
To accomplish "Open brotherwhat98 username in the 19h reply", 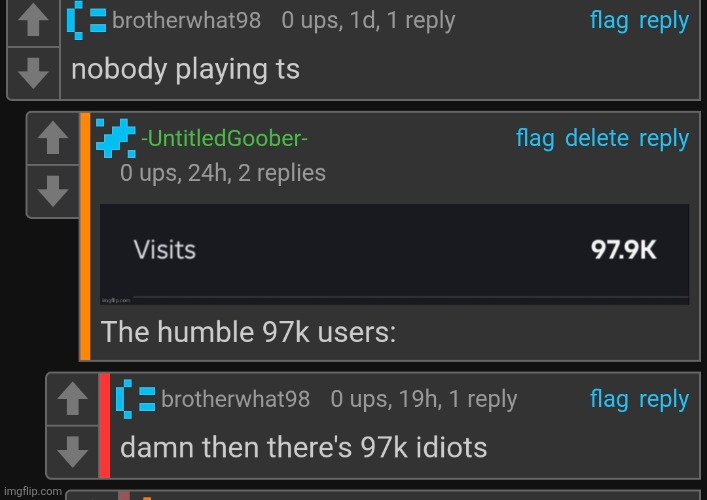I will pos(235,399).
